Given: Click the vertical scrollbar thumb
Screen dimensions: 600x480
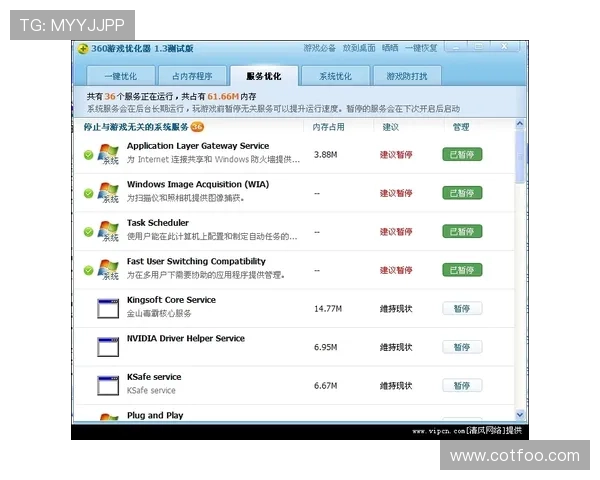Looking at the screenshot, I should [520, 156].
